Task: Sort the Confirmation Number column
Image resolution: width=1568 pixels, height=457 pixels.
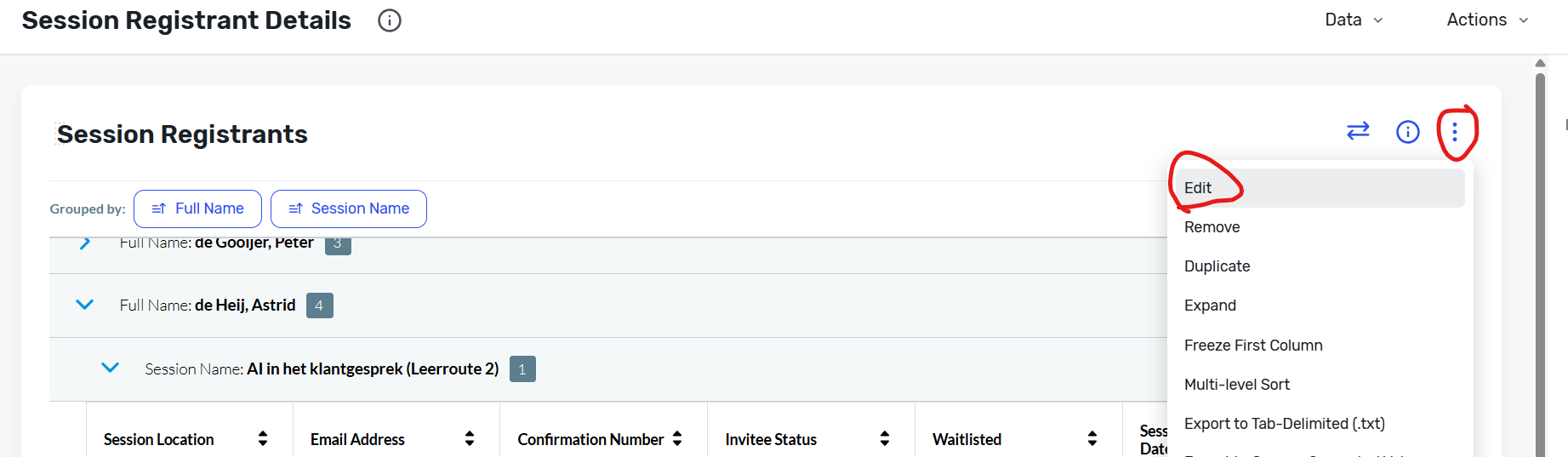Action: pos(677,438)
